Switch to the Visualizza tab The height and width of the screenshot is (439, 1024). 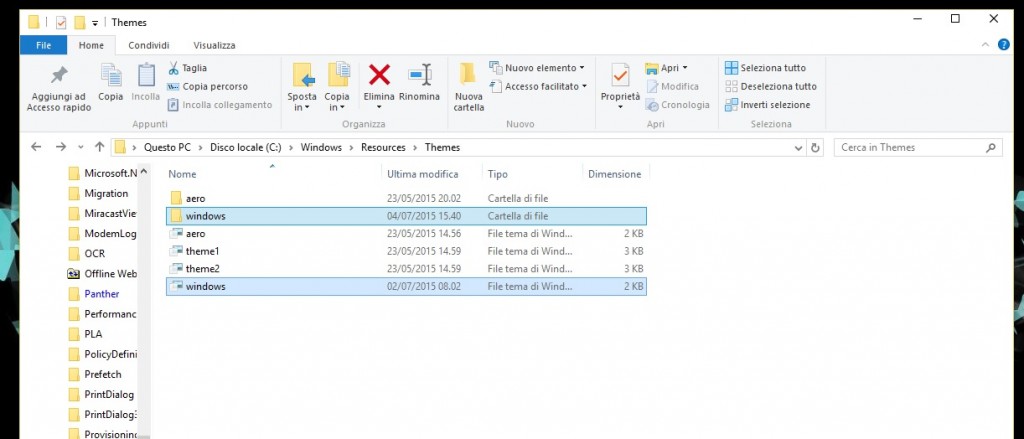[214, 45]
